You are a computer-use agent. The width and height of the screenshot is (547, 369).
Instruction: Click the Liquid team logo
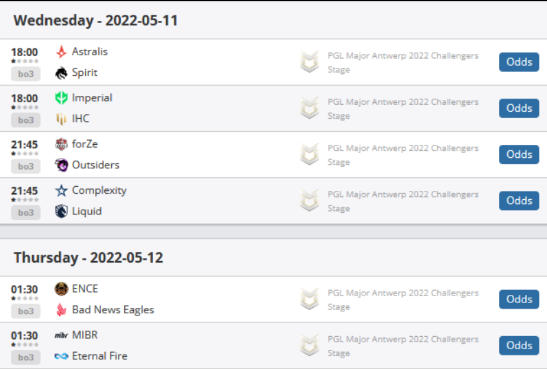pos(61,211)
